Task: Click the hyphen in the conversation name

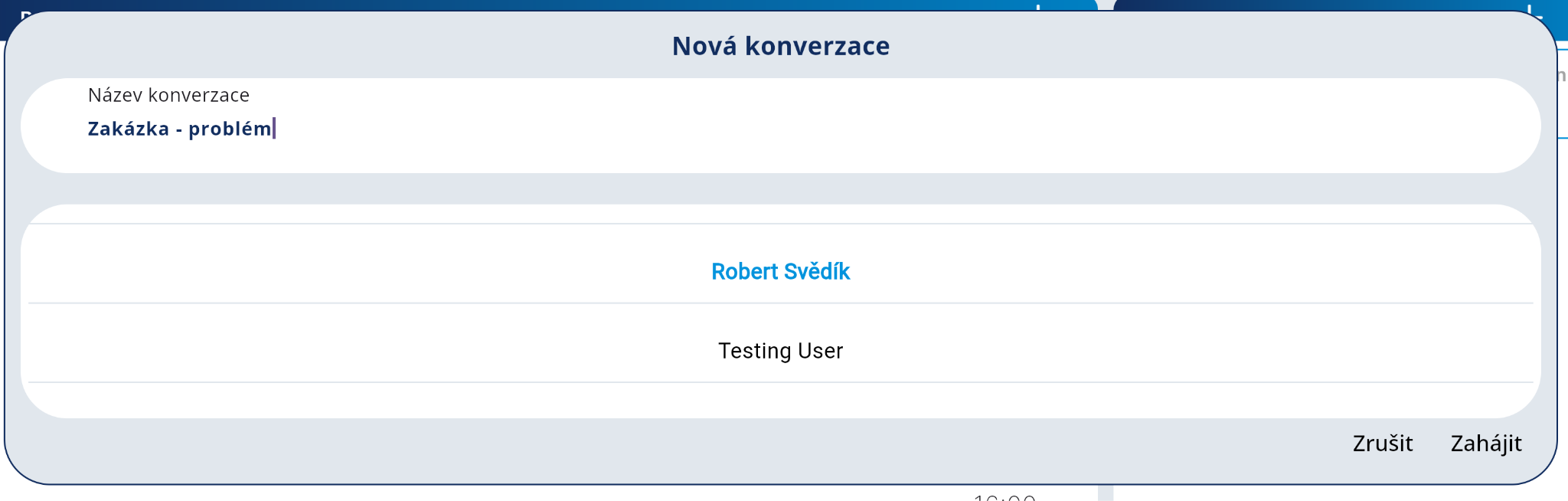Action: pos(178,129)
